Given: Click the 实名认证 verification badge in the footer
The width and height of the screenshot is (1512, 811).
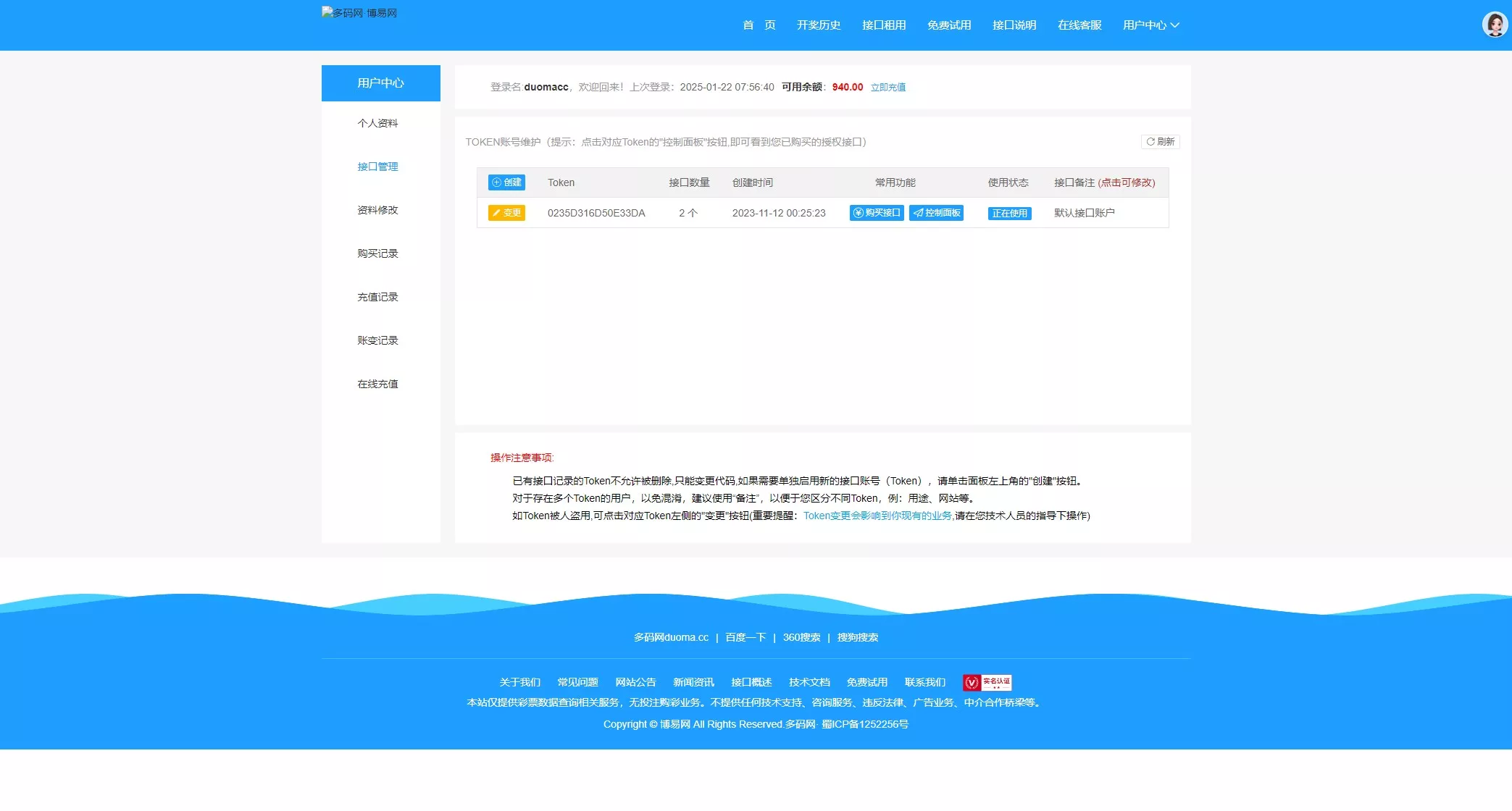Looking at the screenshot, I should coord(987,681).
